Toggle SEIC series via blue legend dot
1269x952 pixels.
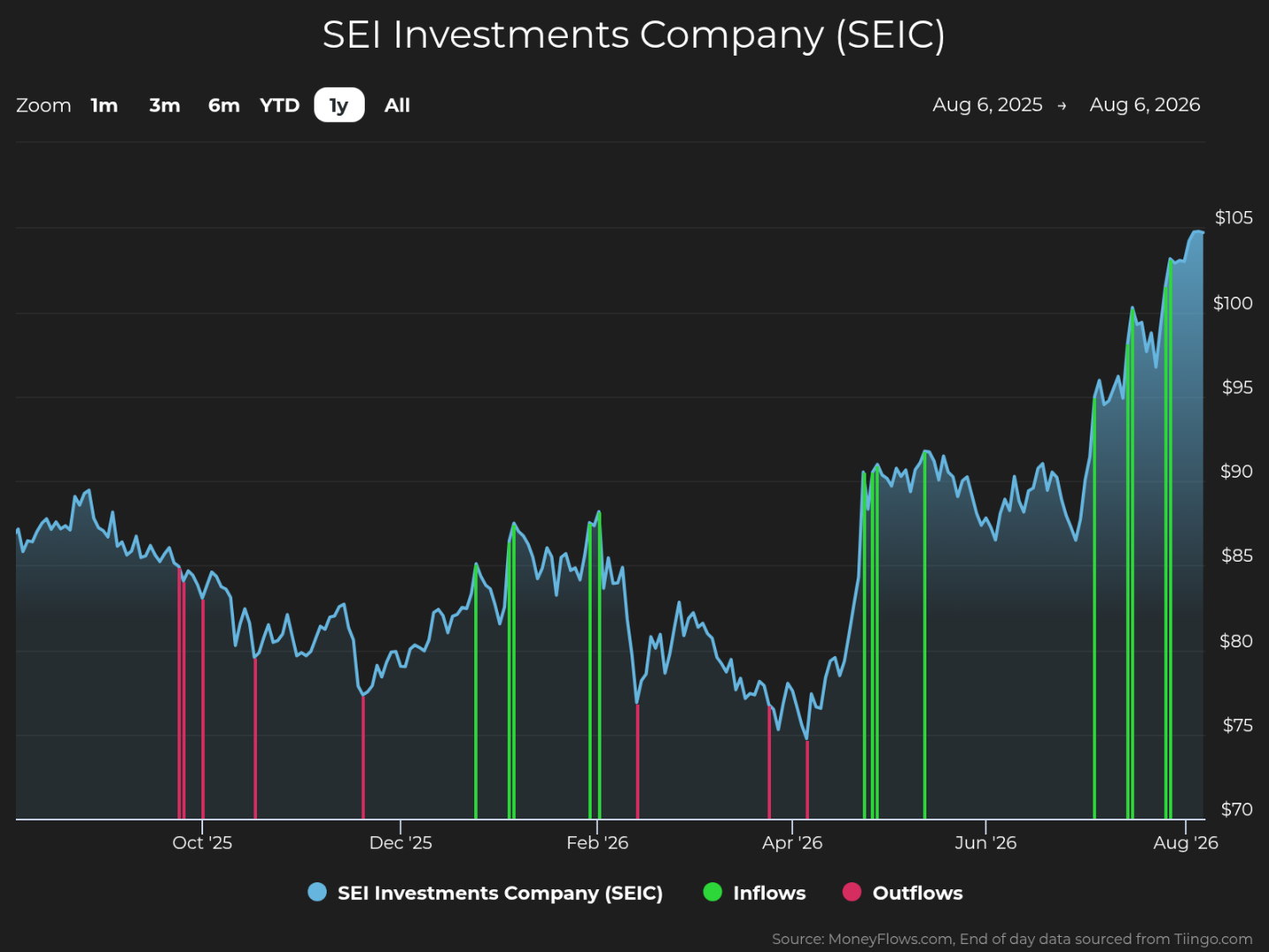coord(317,892)
